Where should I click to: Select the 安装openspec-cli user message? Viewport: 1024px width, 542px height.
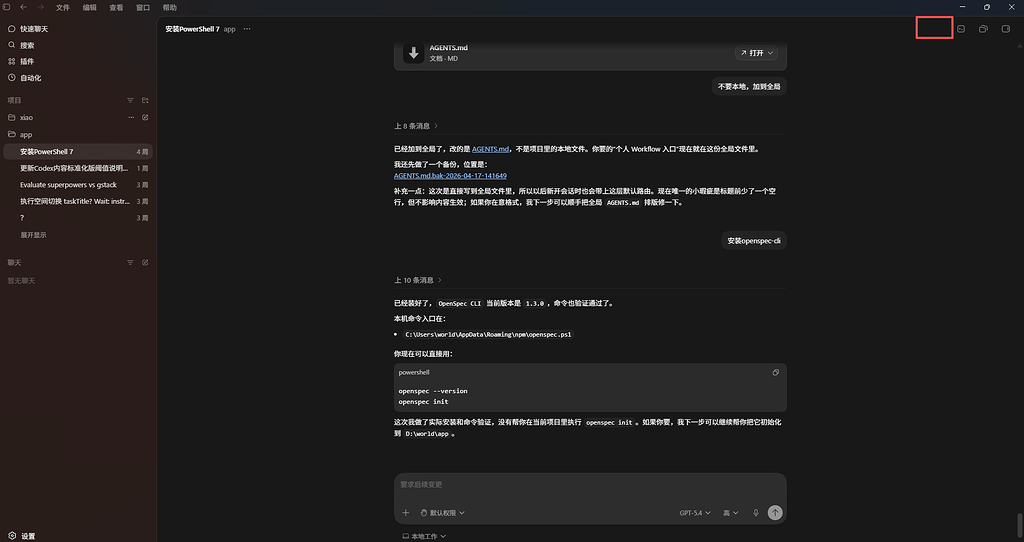coord(754,240)
